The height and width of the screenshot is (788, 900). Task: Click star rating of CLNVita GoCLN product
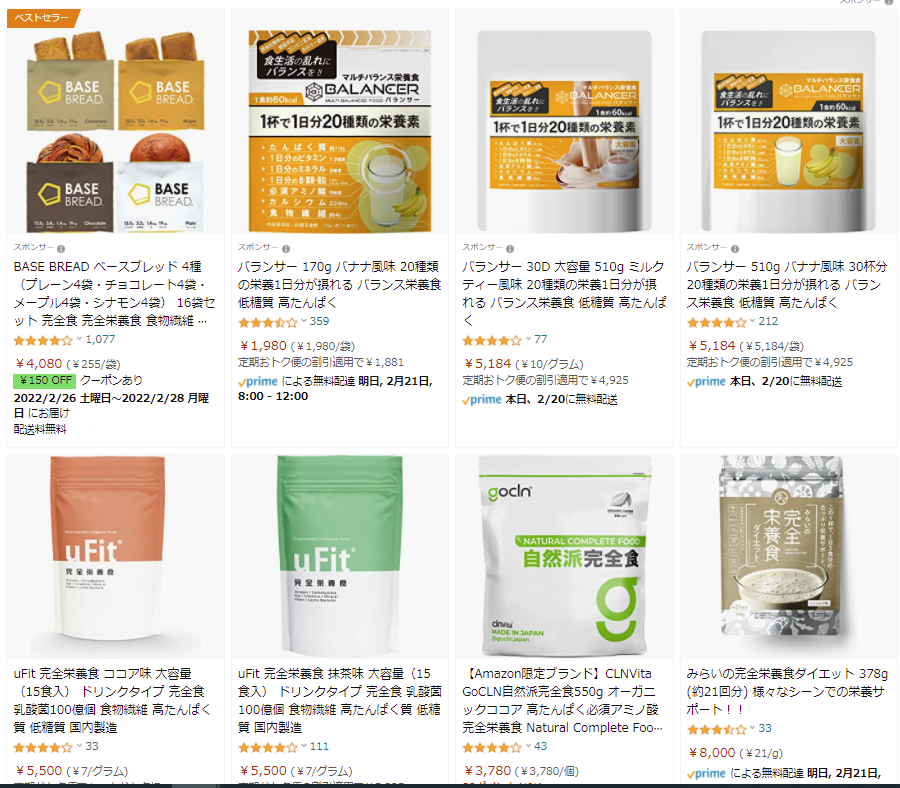tap(492, 747)
